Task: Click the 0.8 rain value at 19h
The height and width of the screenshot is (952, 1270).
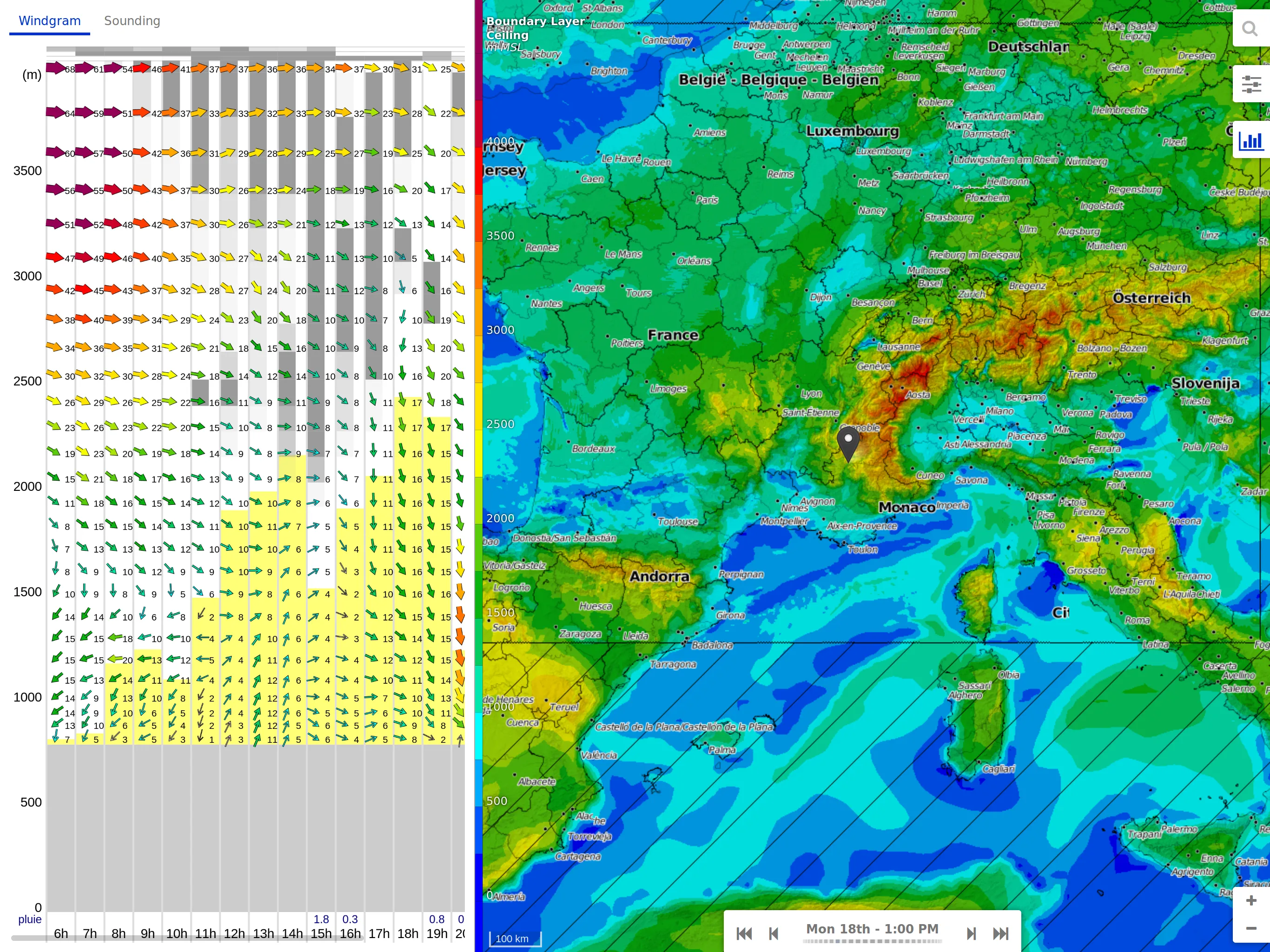Action: click(x=437, y=919)
